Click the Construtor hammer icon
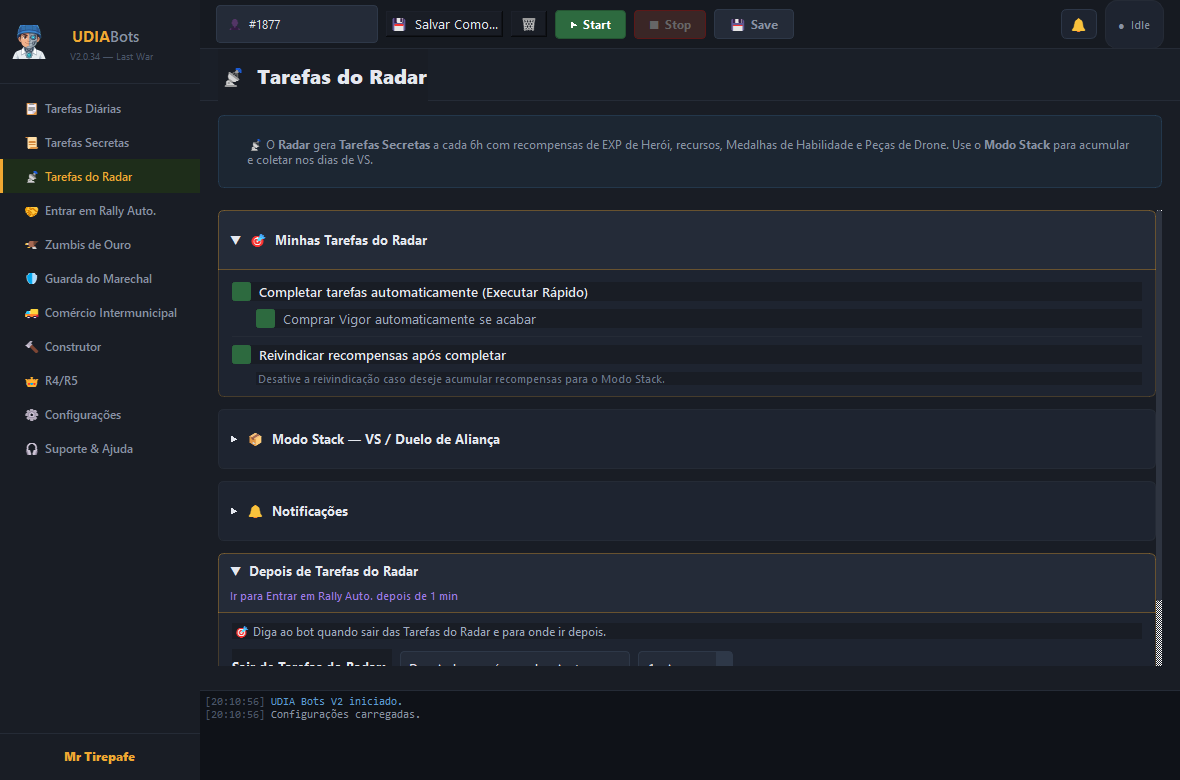This screenshot has height=780, width=1180. point(32,347)
